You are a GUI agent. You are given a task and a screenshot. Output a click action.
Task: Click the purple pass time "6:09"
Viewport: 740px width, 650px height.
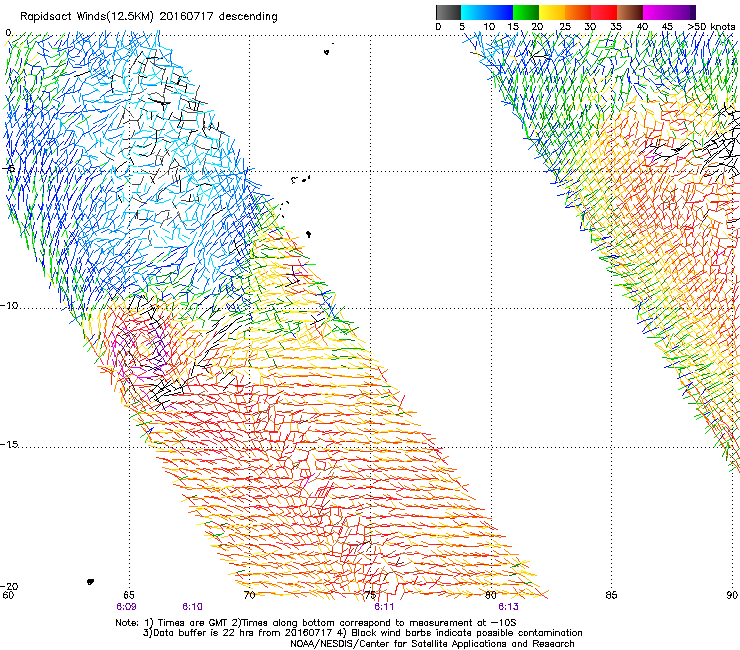126,607
